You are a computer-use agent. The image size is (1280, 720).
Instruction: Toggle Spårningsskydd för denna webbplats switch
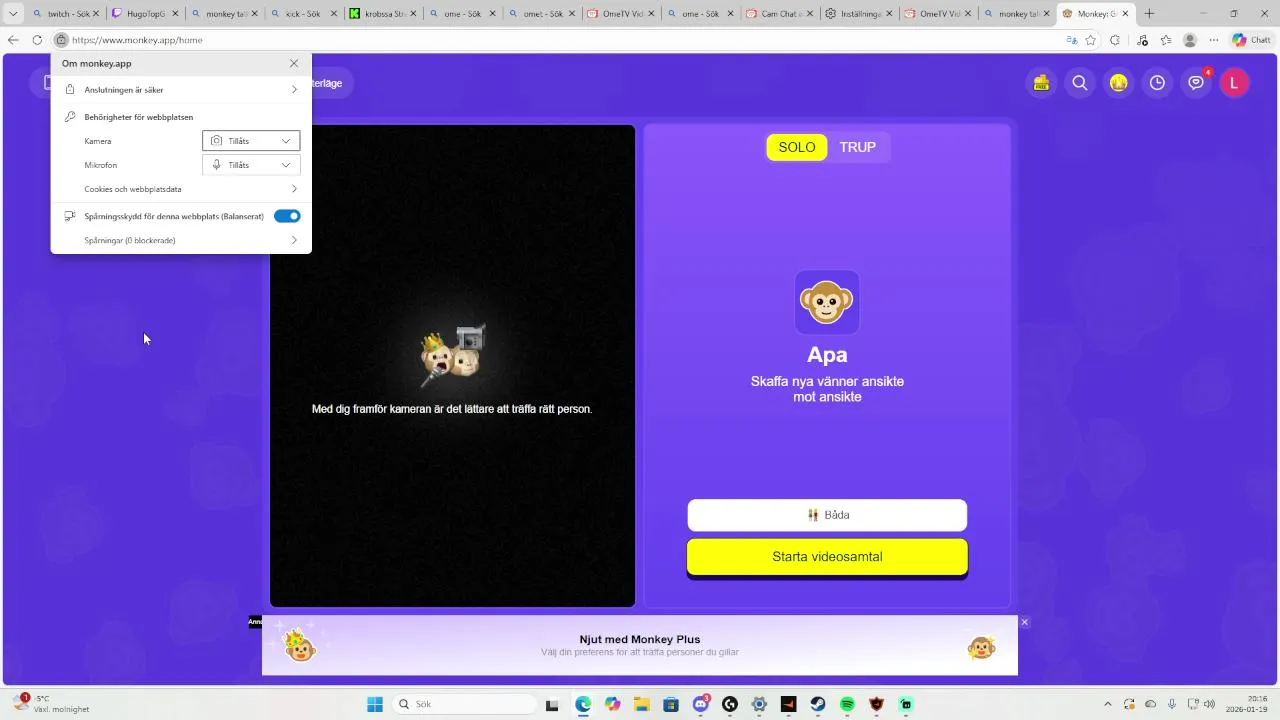pyautogui.click(x=287, y=216)
